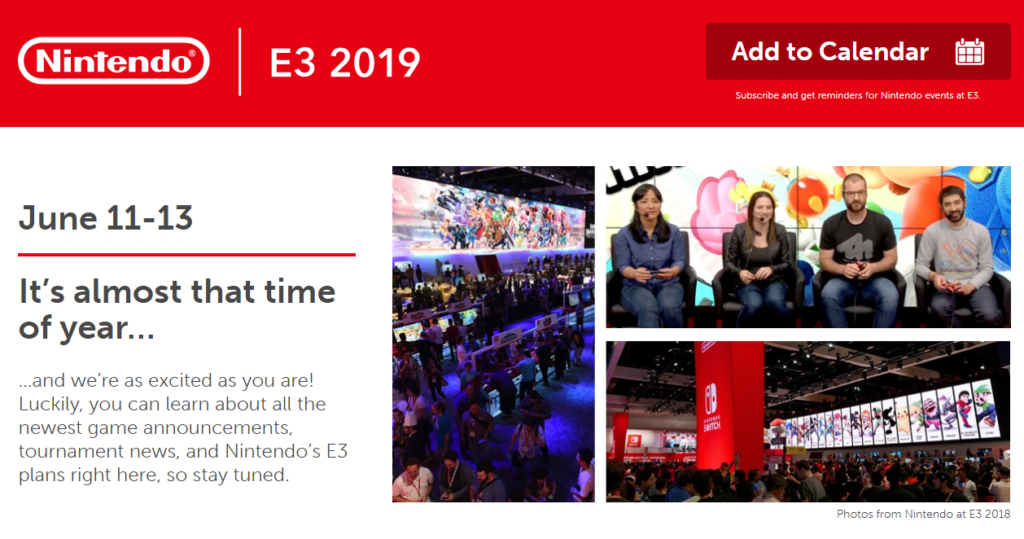Click the Nintendo logo

pos(113,61)
